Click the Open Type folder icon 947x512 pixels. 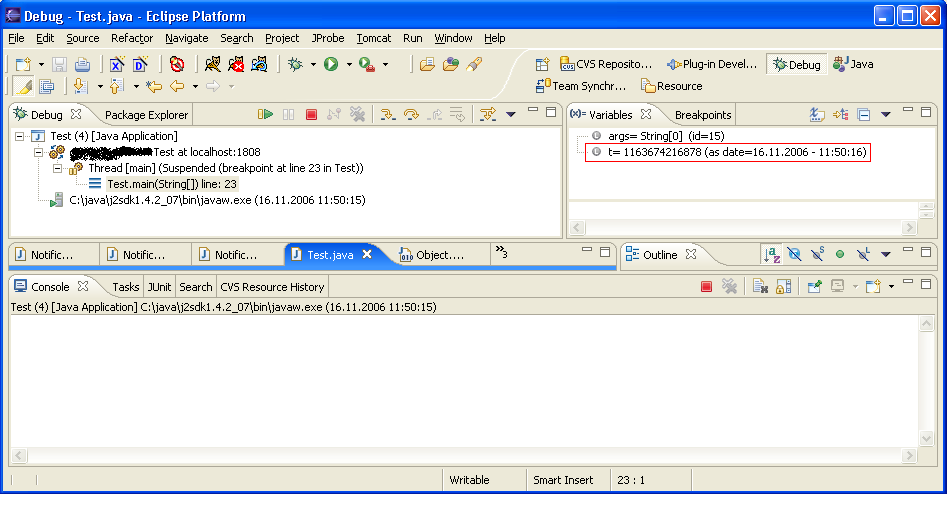pos(427,64)
